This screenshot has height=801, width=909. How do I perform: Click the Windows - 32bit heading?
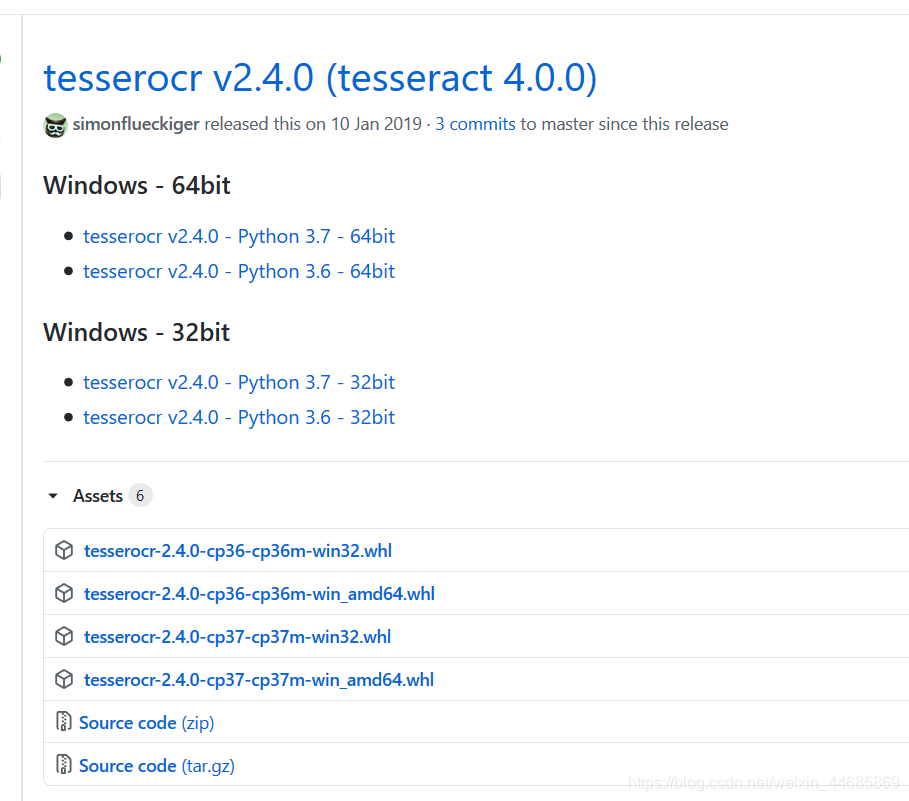click(x=137, y=333)
